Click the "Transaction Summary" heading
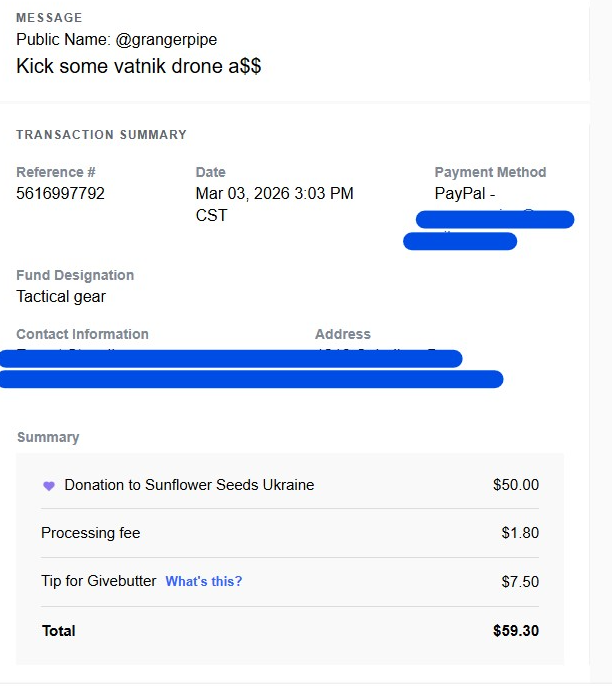 pyautogui.click(x=101, y=135)
